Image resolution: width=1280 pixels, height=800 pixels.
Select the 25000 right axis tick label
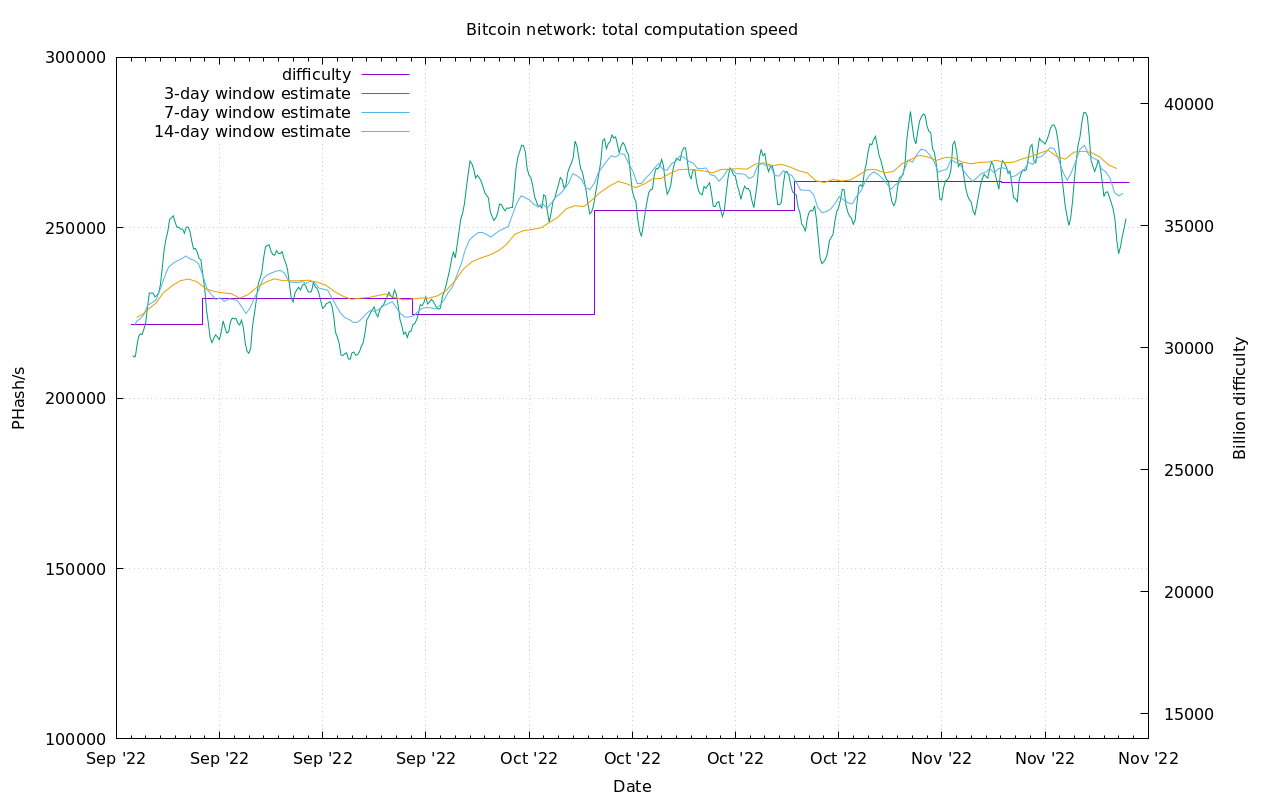pyautogui.click(x=1185, y=471)
